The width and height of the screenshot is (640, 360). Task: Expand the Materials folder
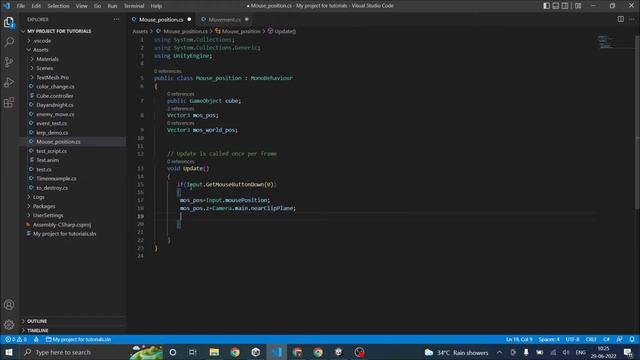coord(45,59)
